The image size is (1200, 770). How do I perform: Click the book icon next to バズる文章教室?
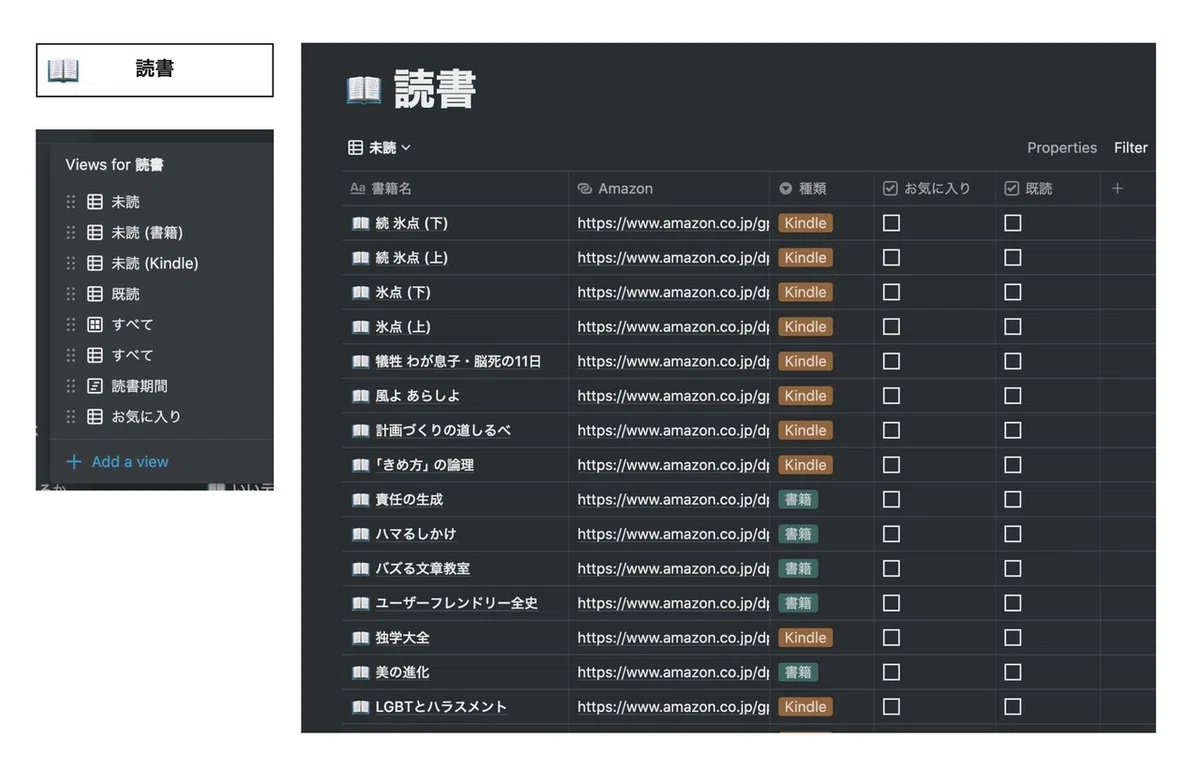(x=360, y=568)
